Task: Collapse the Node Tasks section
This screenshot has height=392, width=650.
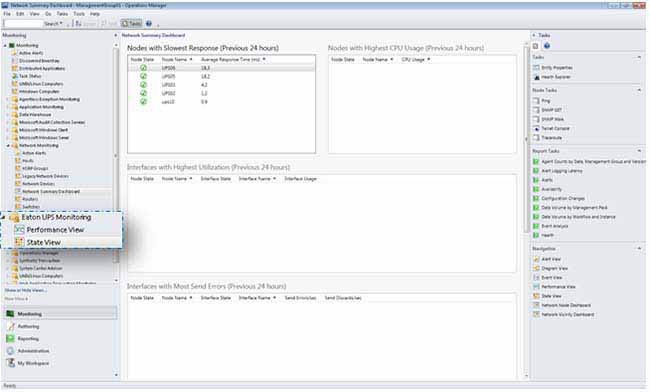Action: click(639, 90)
